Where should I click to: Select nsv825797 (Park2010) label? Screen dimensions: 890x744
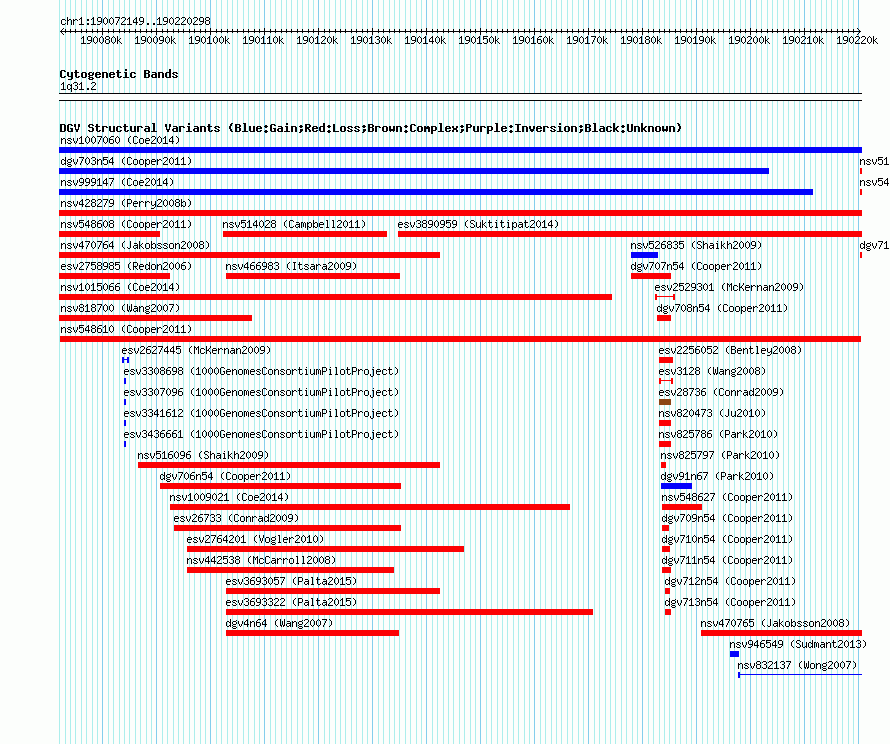coord(720,455)
